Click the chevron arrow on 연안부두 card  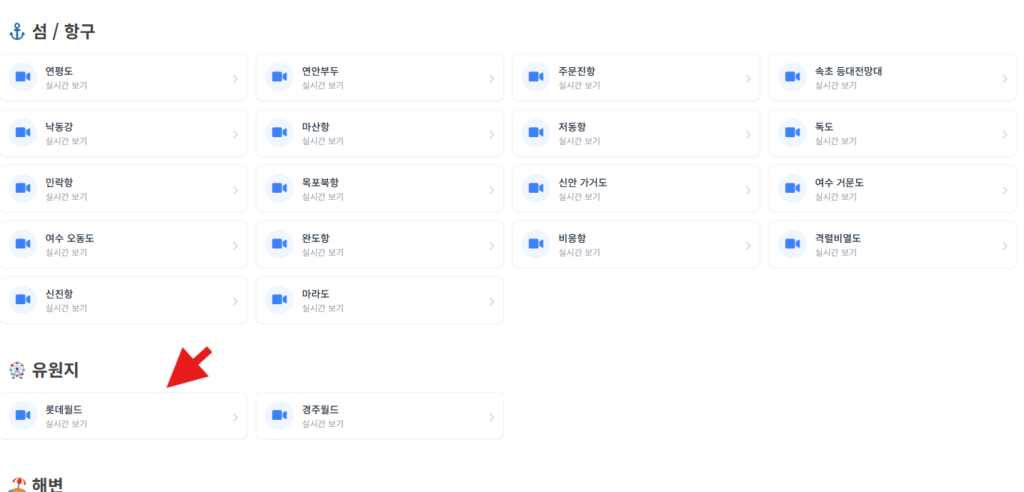tap(491, 78)
